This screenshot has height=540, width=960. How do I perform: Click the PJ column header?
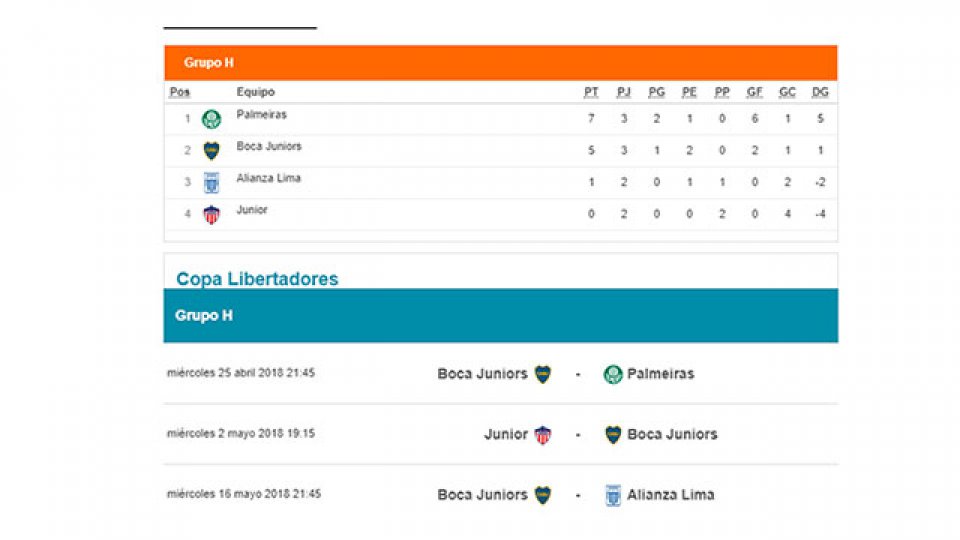pyautogui.click(x=624, y=92)
